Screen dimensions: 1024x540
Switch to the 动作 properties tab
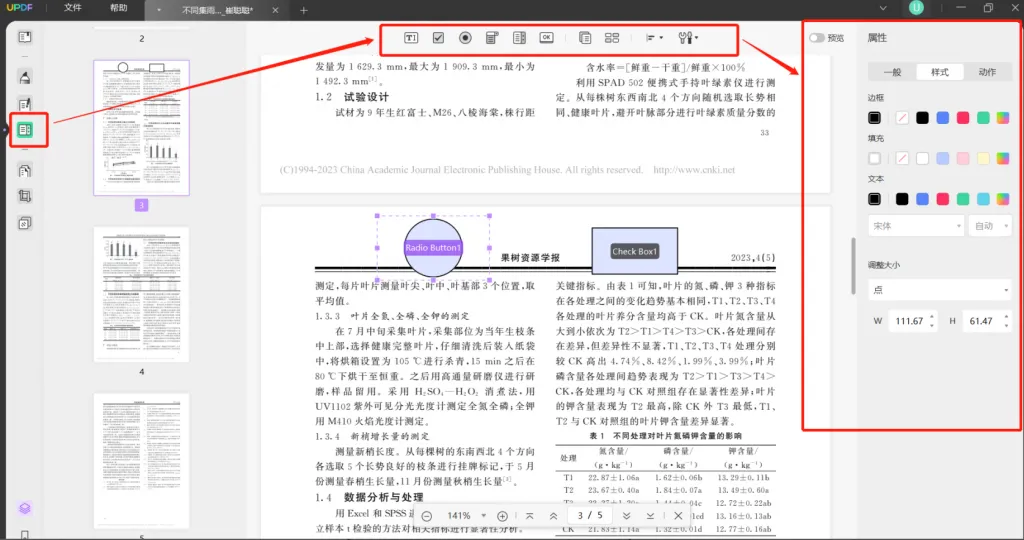click(x=987, y=72)
